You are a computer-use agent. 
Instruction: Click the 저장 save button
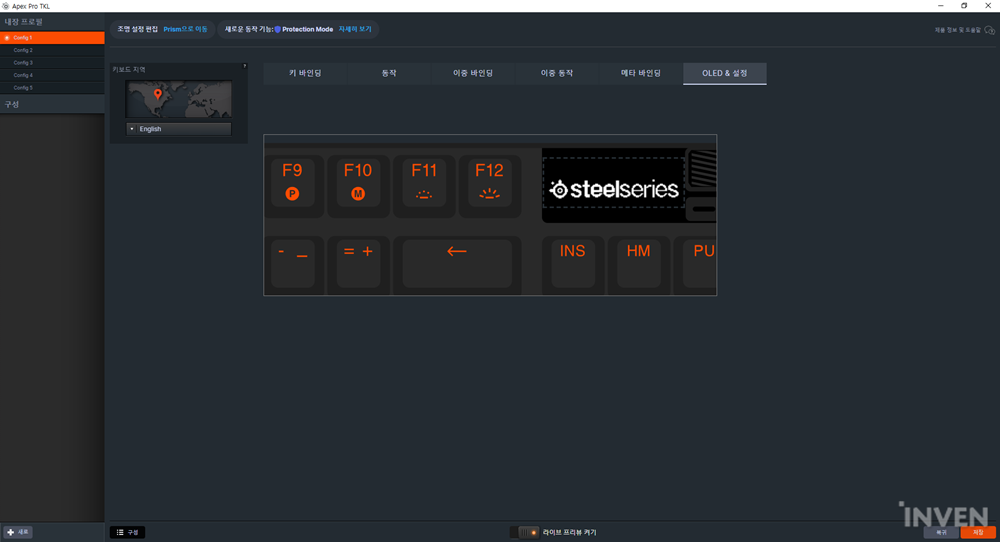978,532
